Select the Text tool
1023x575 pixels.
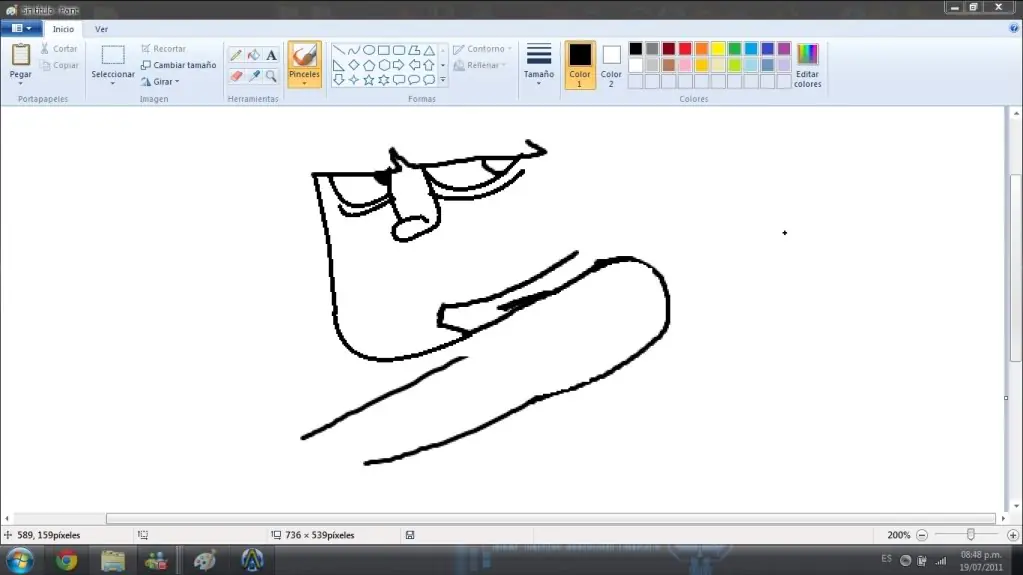271,55
